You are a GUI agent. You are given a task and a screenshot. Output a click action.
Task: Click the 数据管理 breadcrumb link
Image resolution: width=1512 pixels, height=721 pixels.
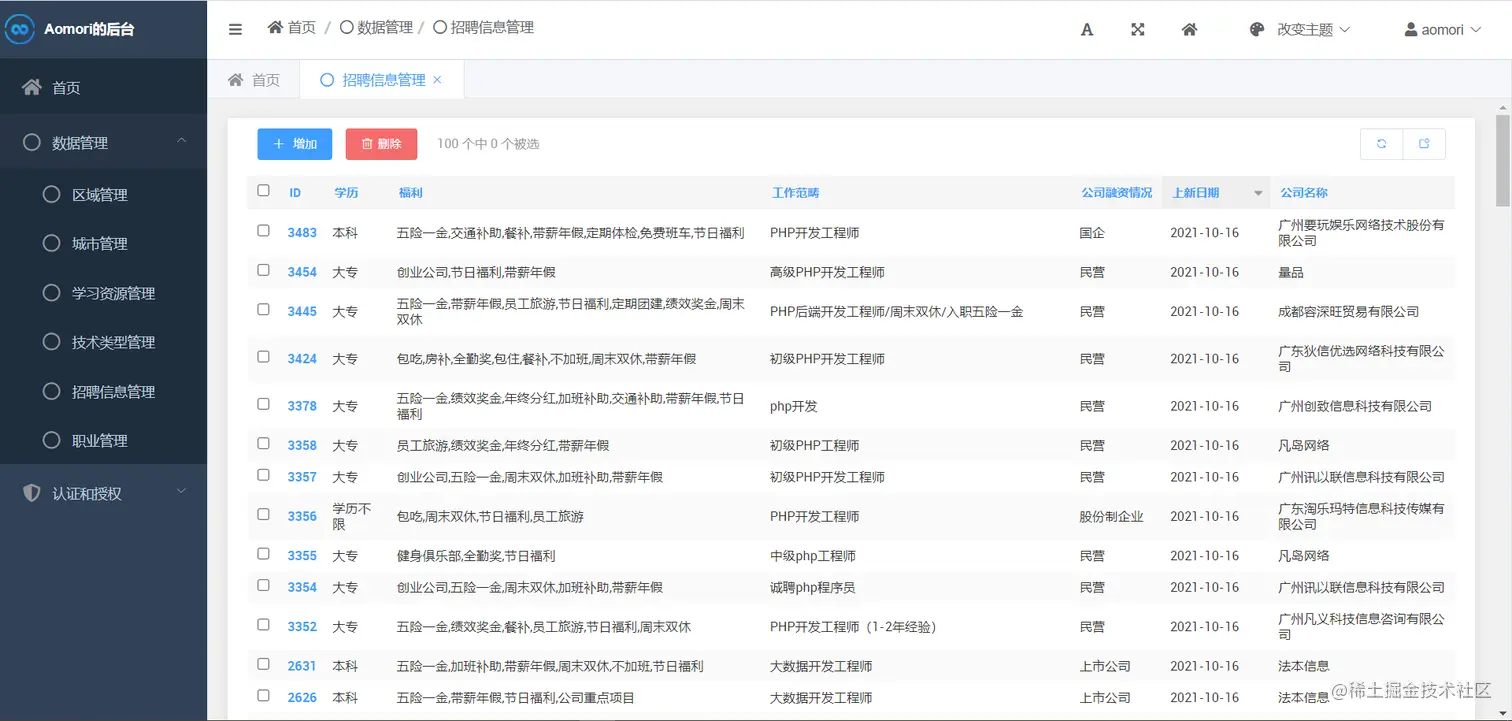(376, 28)
